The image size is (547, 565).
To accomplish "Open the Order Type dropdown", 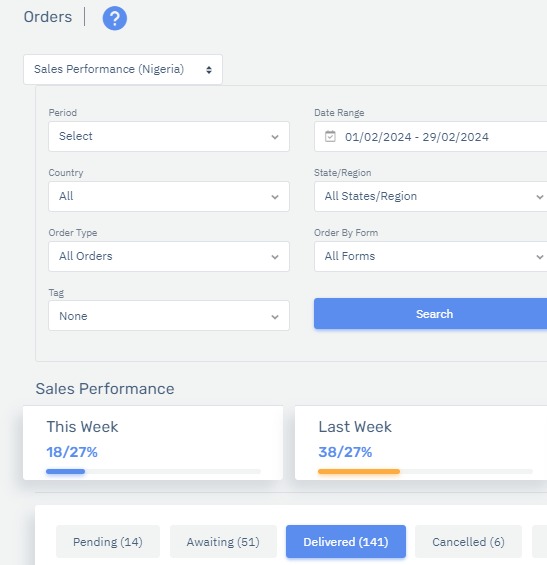I will [x=169, y=256].
